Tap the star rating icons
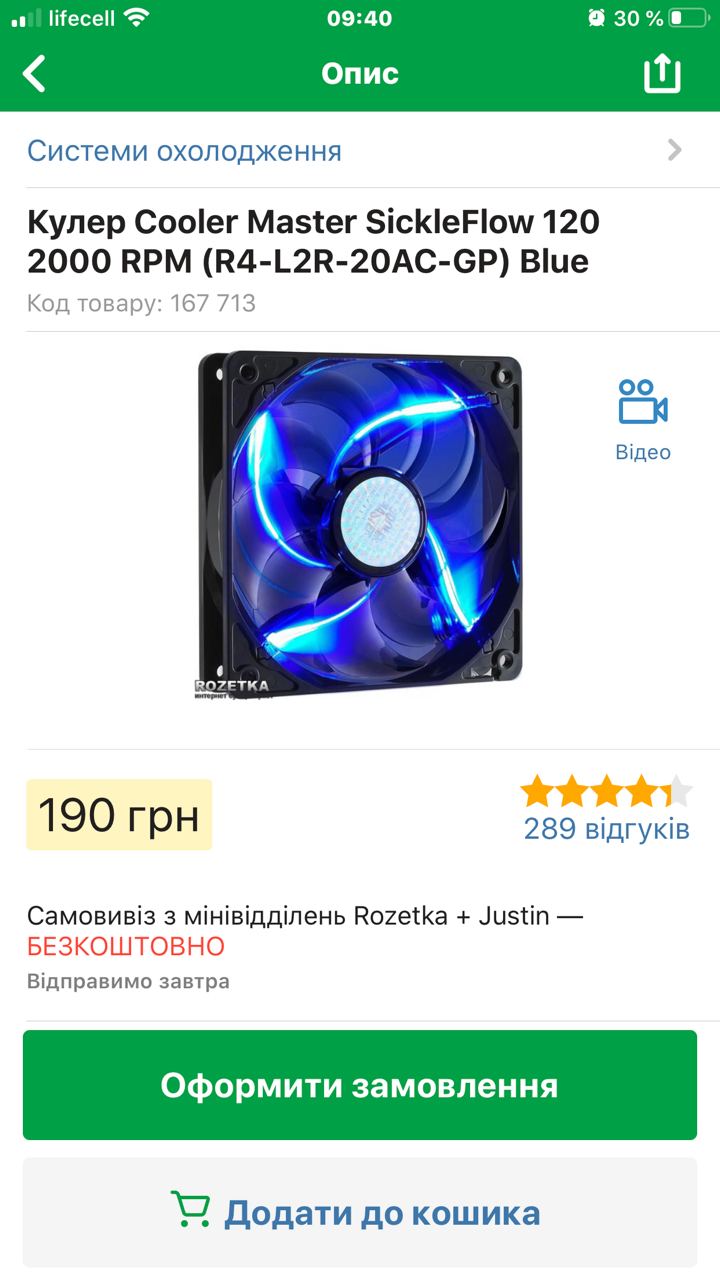 (x=606, y=791)
